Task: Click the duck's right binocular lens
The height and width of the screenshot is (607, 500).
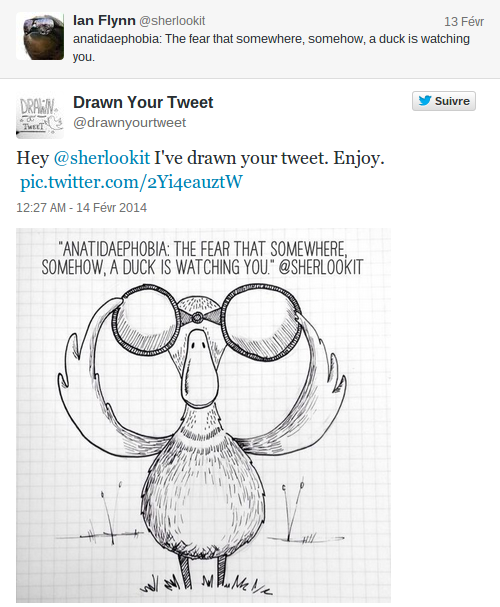Action: (261, 320)
